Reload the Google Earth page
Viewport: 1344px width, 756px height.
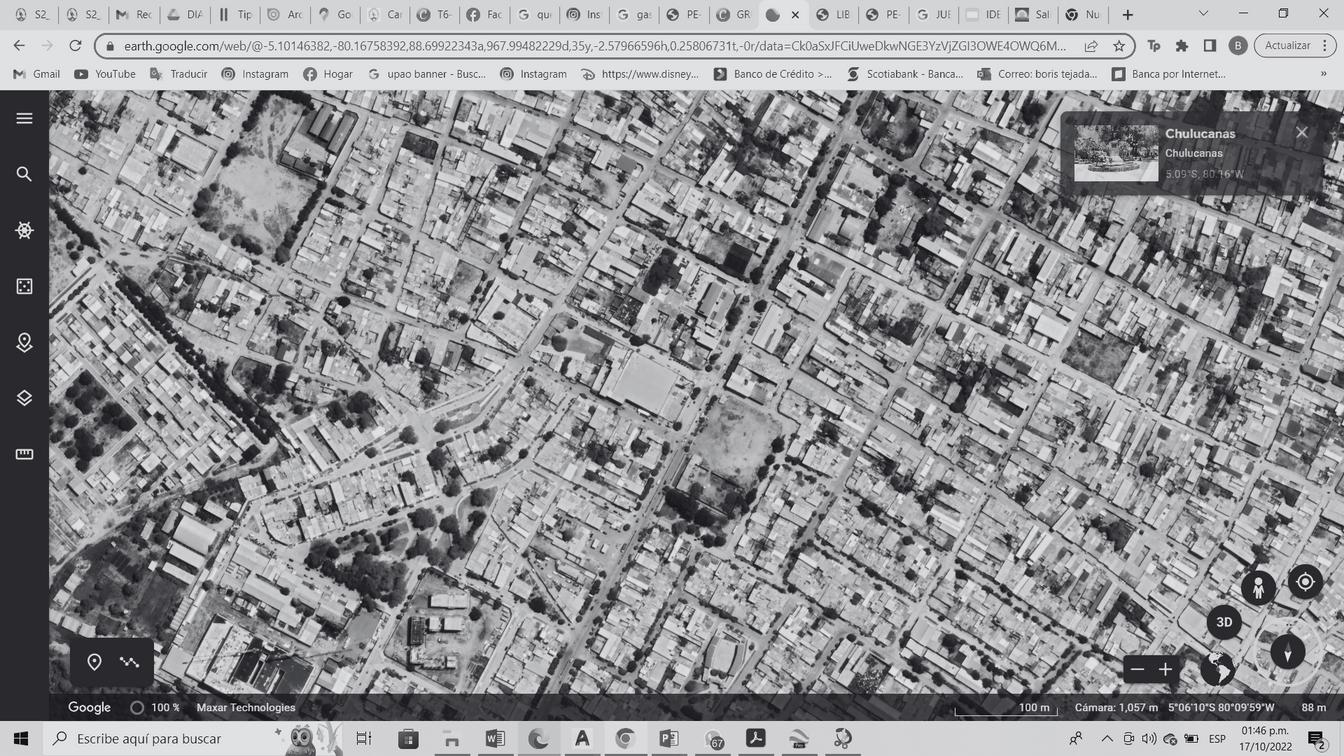[x=75, y=46]
